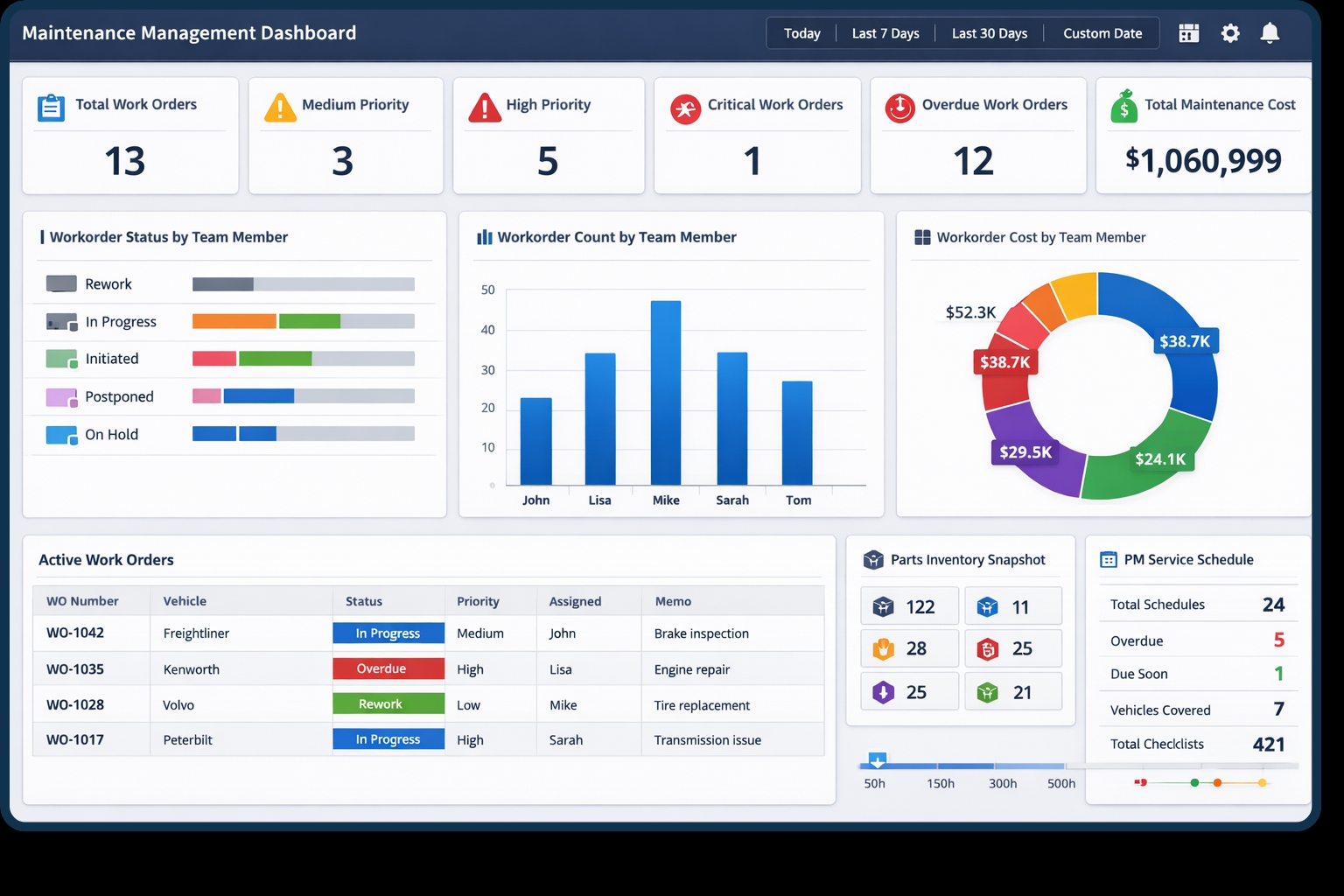Click the Last 30 Days filter
The image size is (1344, 896).
(990, 32)
